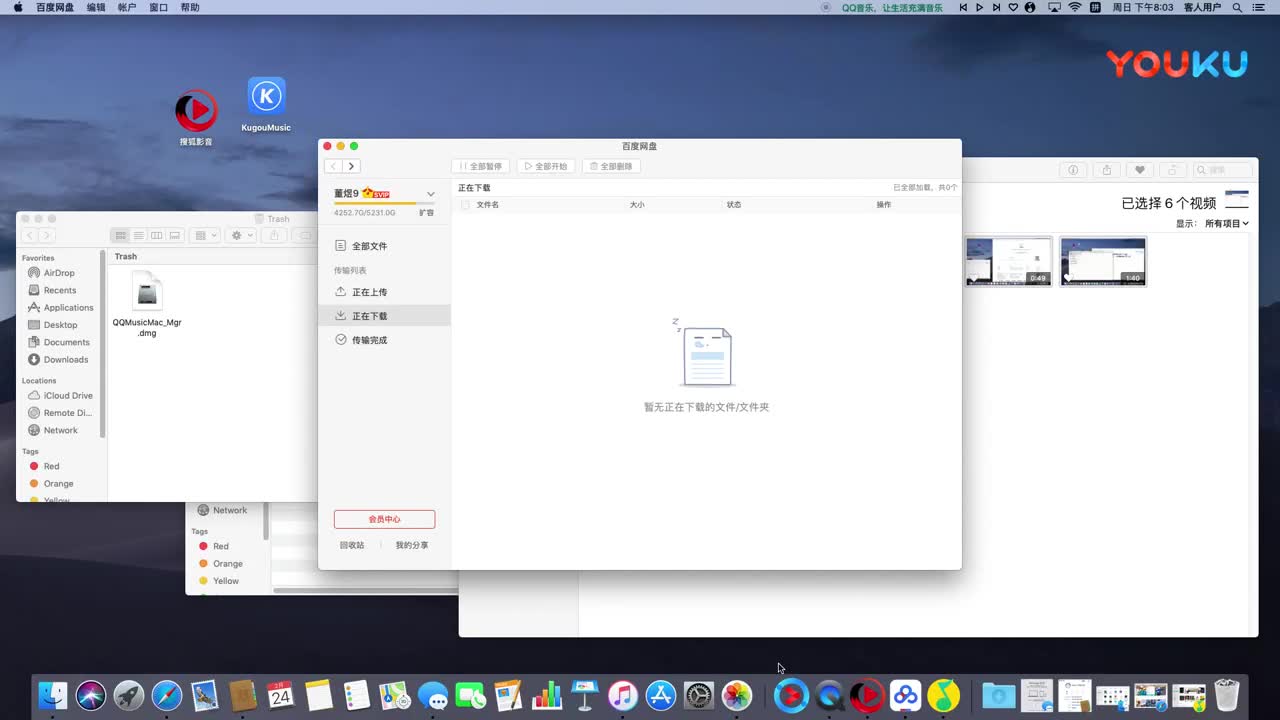The image size is (1280, 720).
Task: Sort by 状态 column header
Action: pos(734,205)
